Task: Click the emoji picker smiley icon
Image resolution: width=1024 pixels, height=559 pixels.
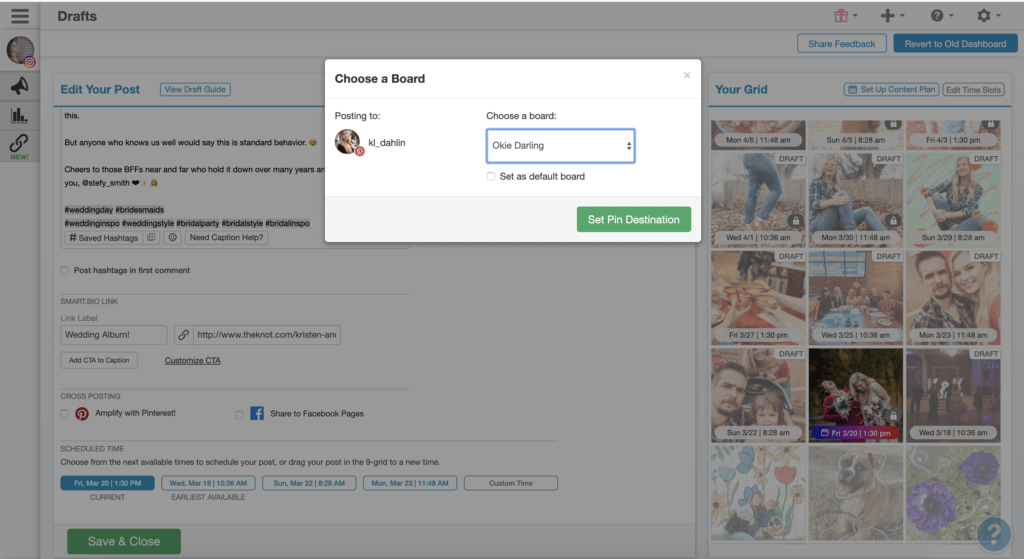Action: click(172, 238)
